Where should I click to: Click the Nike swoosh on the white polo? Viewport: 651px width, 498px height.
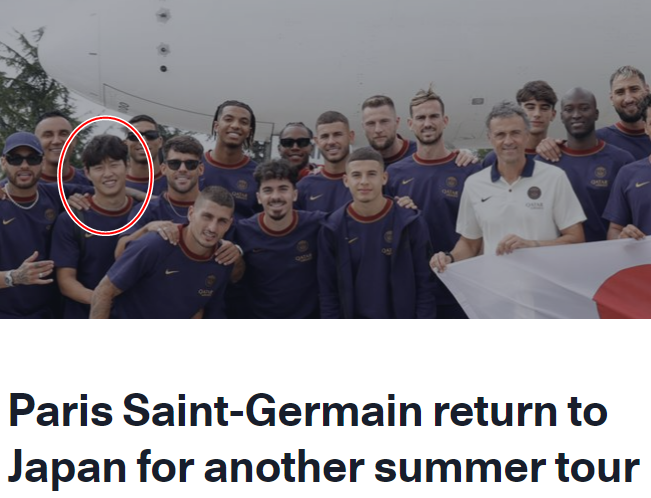tap(487, 199)
